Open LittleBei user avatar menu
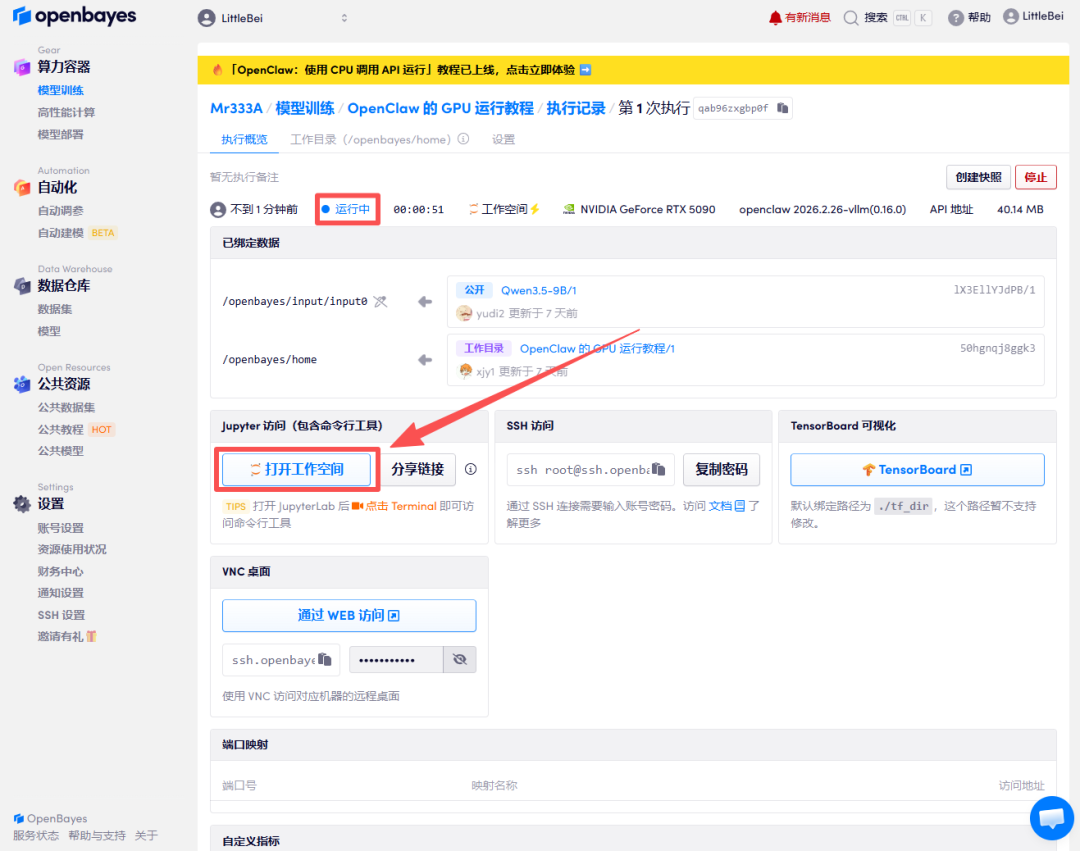The width and height of the screenshot is (1080, 851). pyautogui.click(x=1033, y=17)
